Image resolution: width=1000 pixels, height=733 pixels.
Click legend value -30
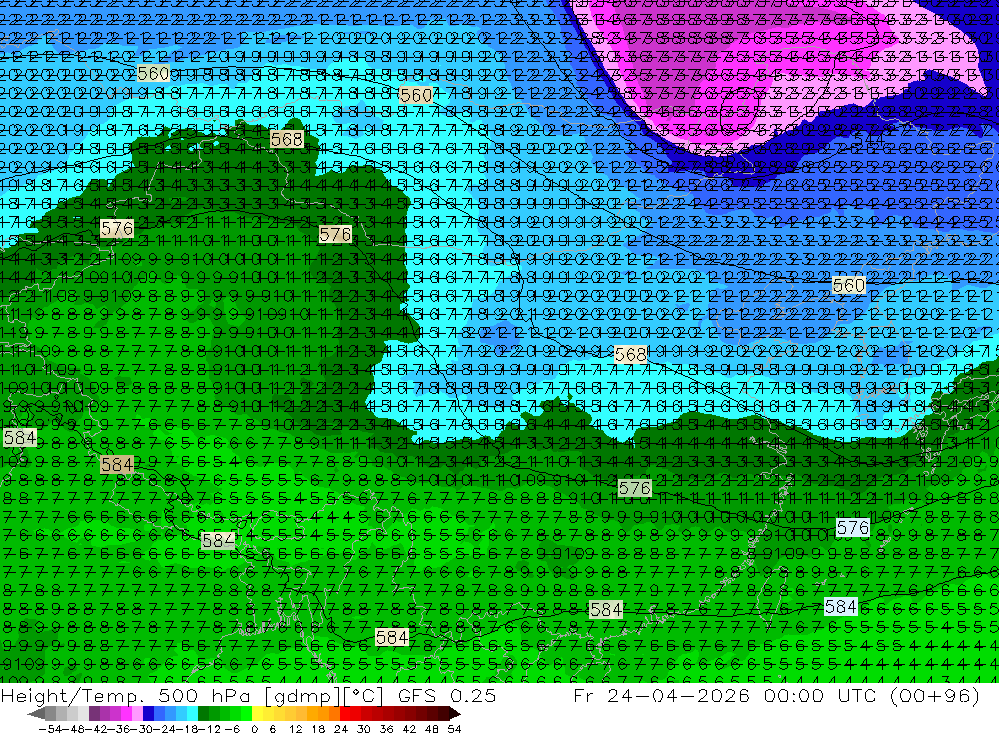coord(142,729)
